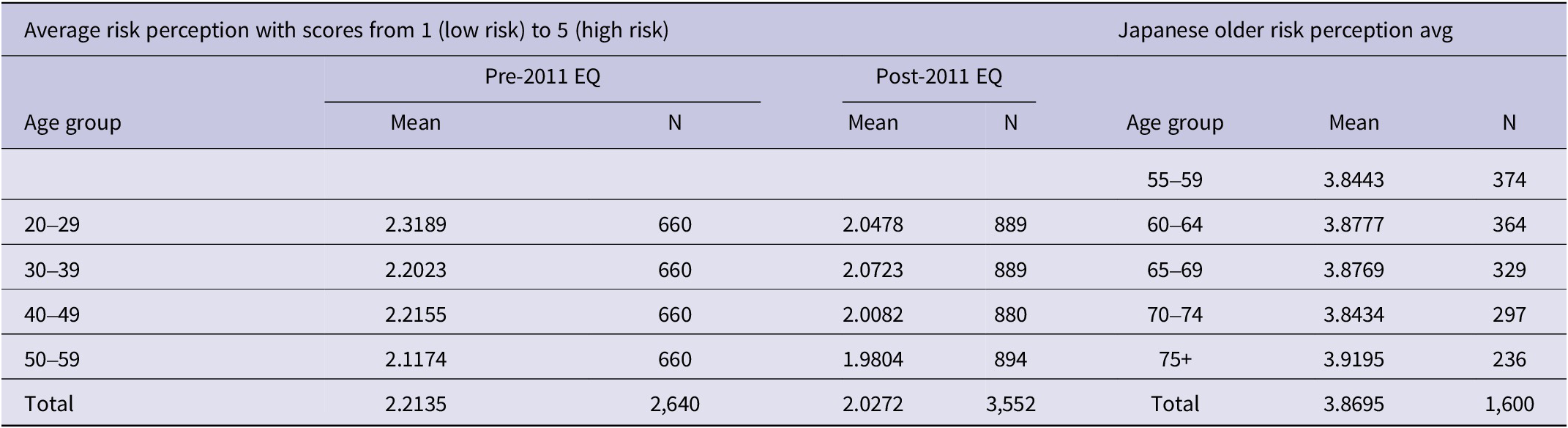Click the "Average risk perception" table title
The image size is (1568, 428).
[x=346, y=31]
